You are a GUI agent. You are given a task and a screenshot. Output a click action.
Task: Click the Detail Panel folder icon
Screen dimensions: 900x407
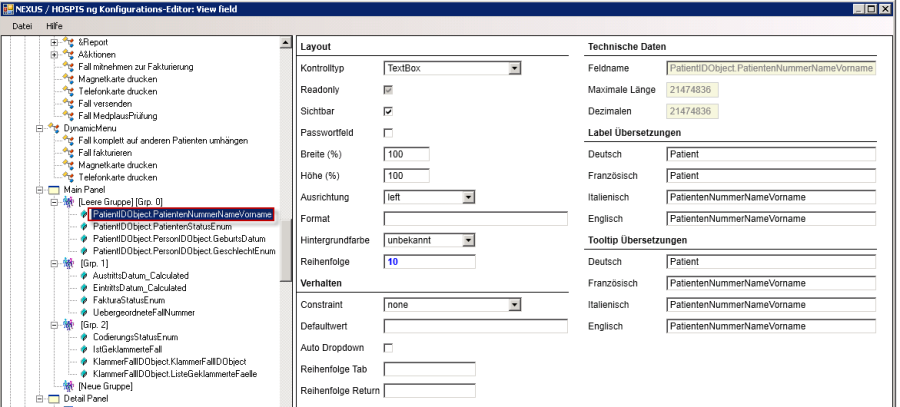(x=53, y=399)
